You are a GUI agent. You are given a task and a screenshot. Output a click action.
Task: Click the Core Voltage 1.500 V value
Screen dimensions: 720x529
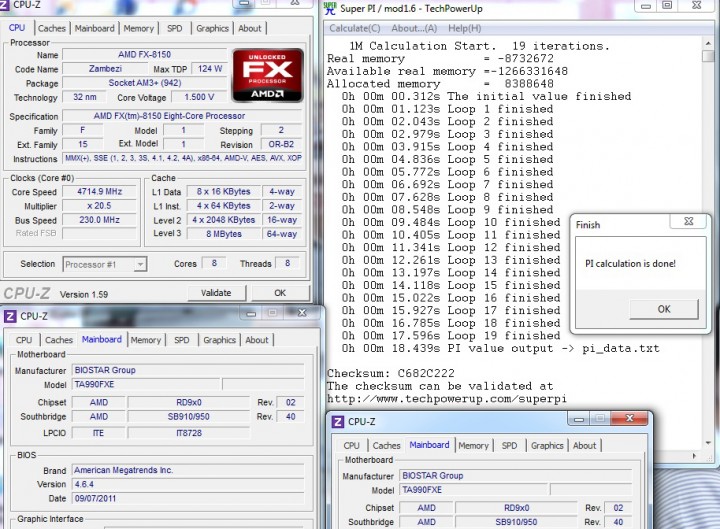click(x=199, y=97)
